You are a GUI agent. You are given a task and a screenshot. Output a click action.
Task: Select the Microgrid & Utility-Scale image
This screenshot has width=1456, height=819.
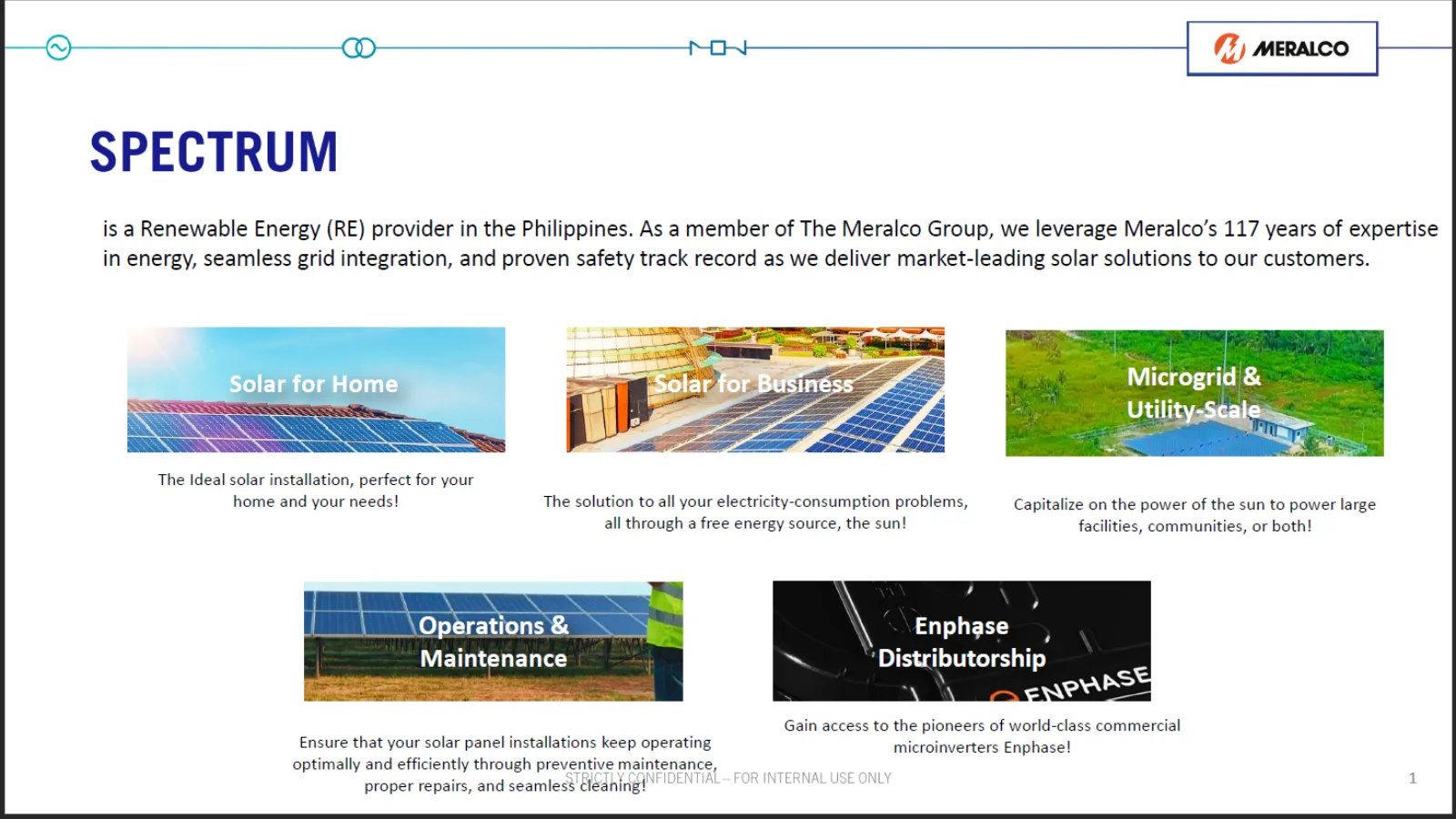(1194, 393)
